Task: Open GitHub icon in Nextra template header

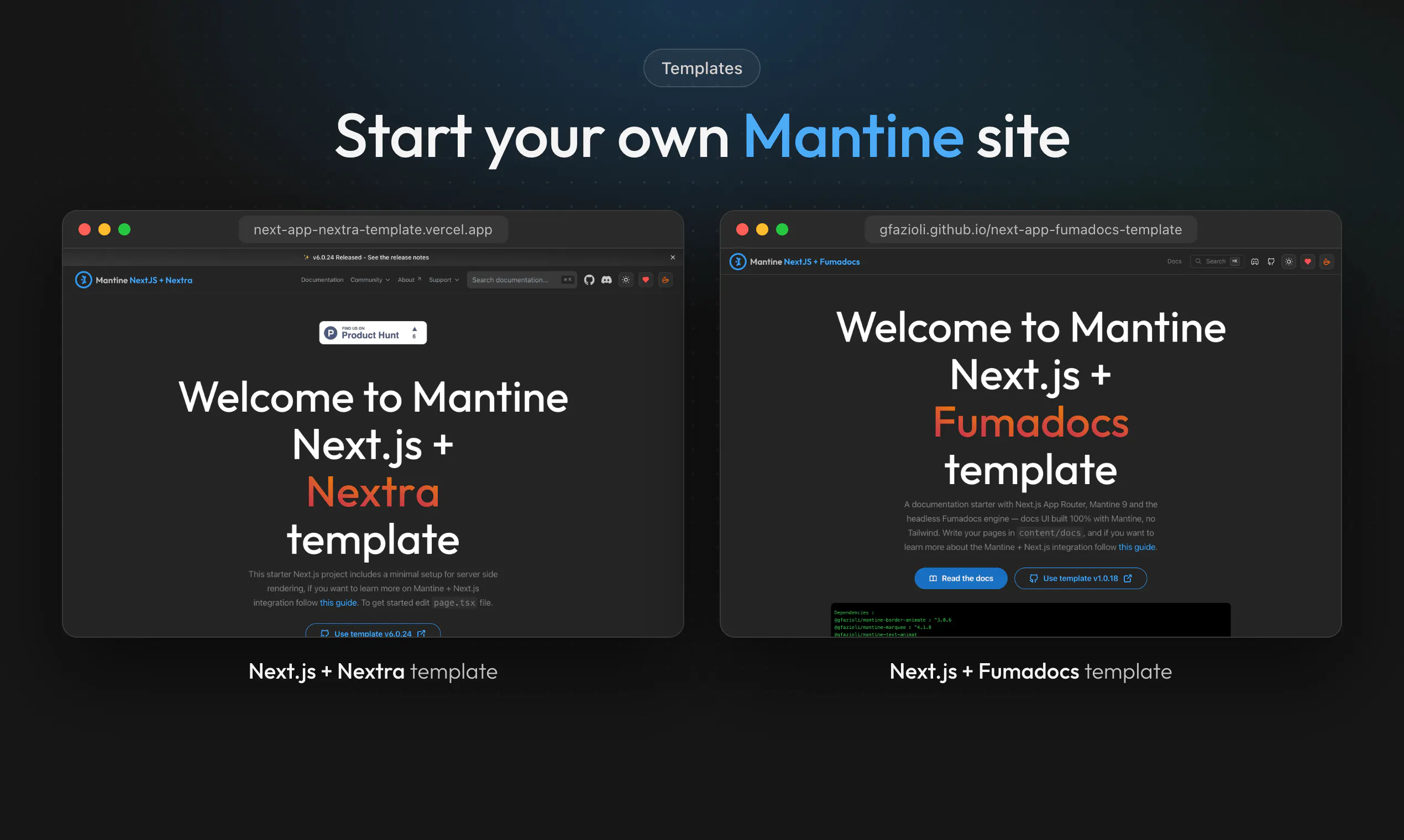Action: (589, 280)
